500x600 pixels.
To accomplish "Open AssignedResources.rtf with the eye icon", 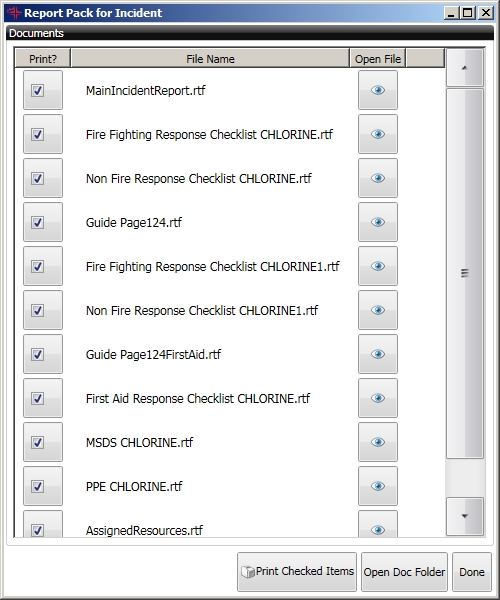I will point(378,524).
